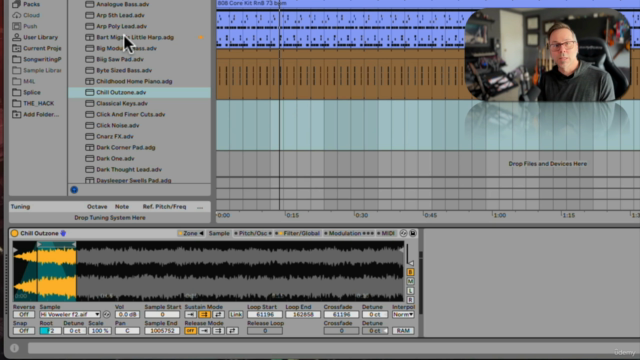This screenshot has height=360, width=640.
Task: Select sustain mode back-and-forth loop icon
Action: (x=218, y=315)
